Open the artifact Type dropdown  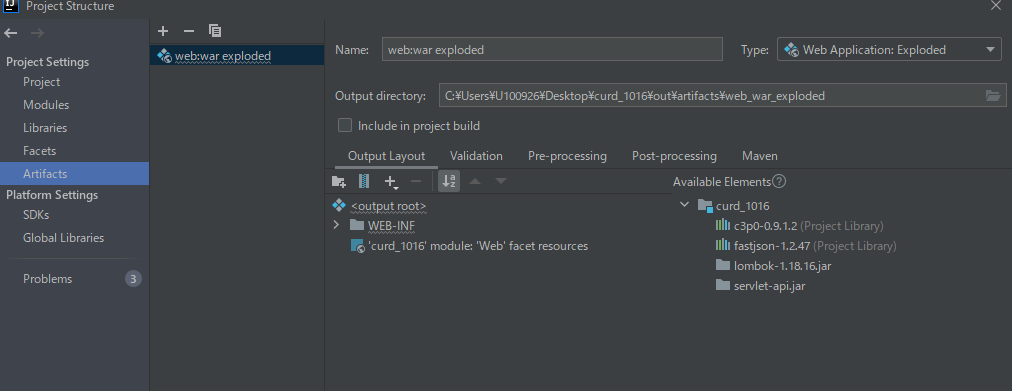889,50
